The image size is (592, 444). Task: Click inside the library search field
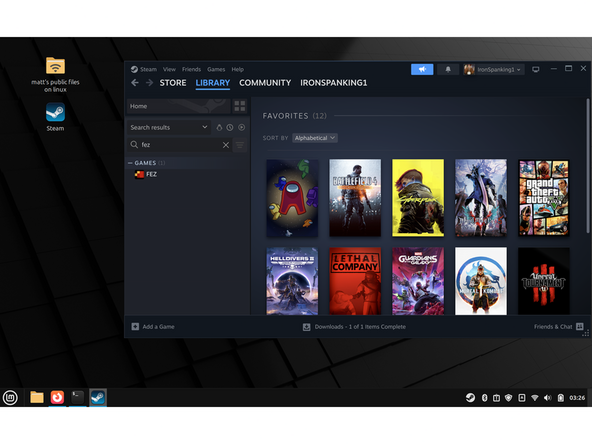tap(180, 145)
